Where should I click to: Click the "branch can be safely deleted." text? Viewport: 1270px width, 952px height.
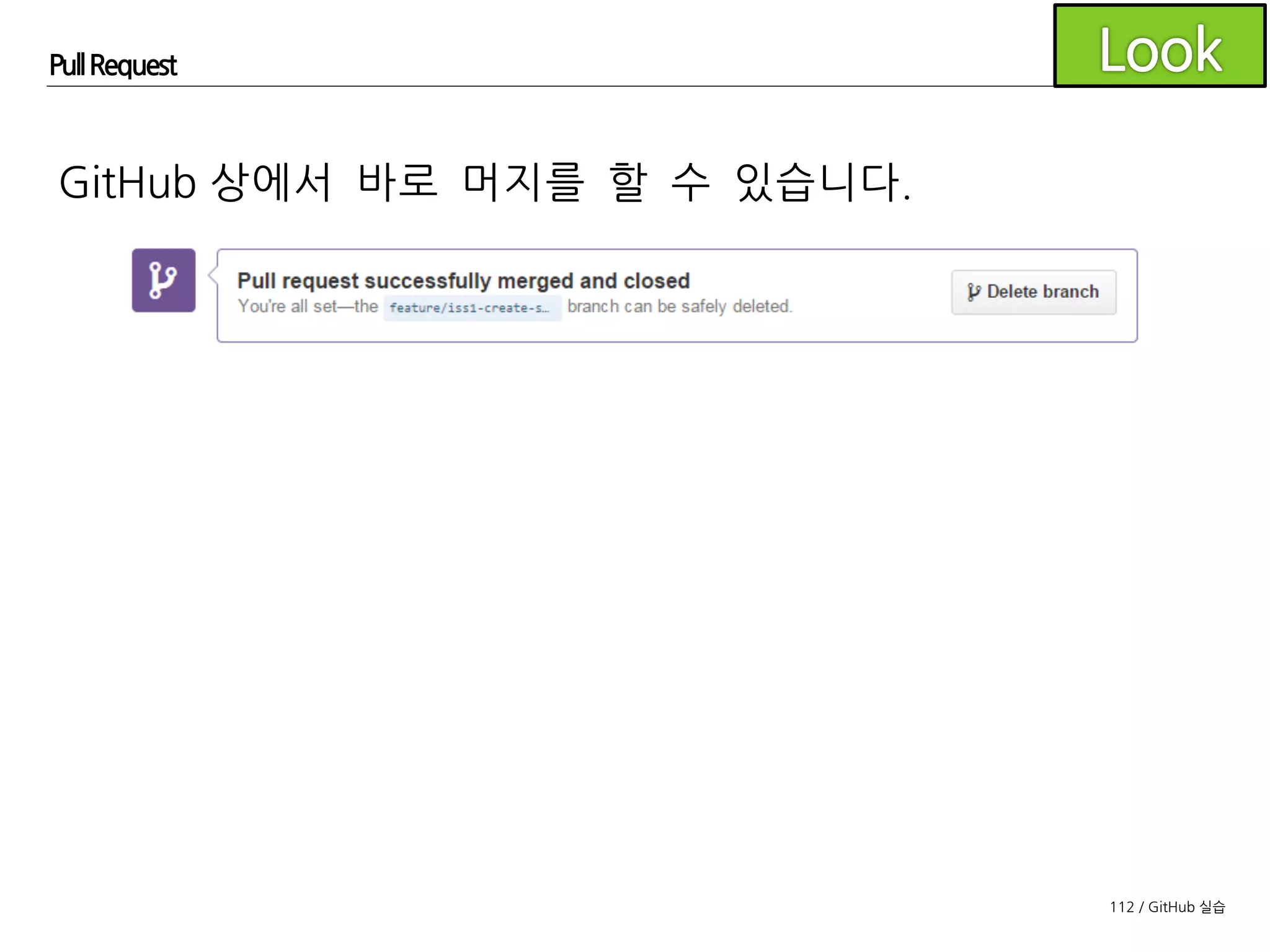680,306
